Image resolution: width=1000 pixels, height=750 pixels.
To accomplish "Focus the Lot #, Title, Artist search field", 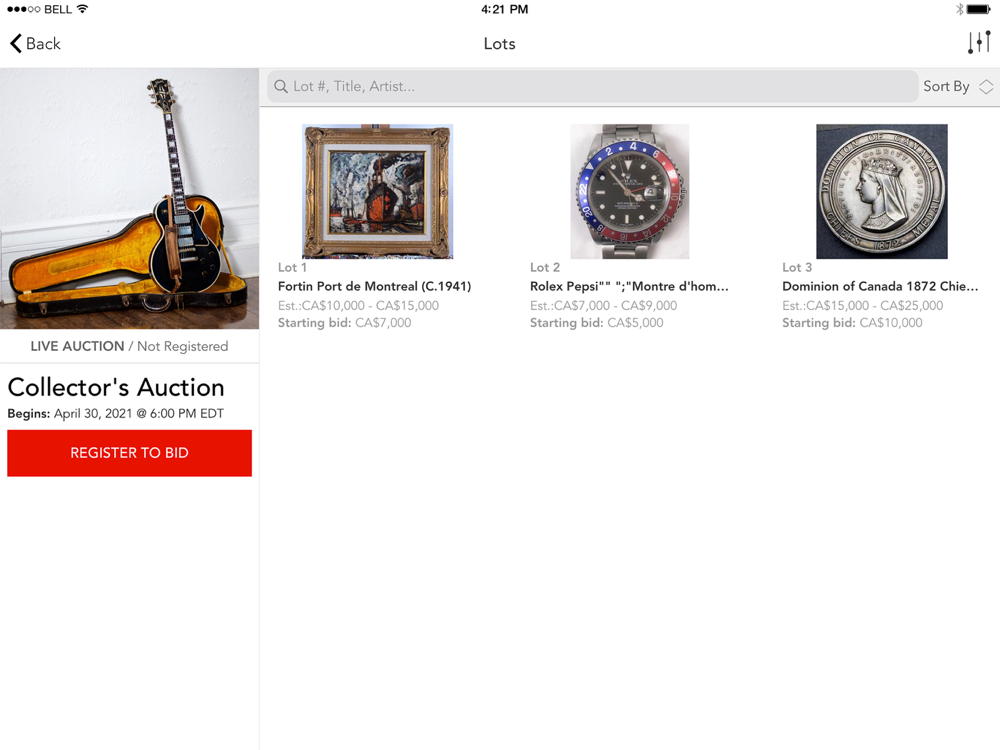I will 600,87.
